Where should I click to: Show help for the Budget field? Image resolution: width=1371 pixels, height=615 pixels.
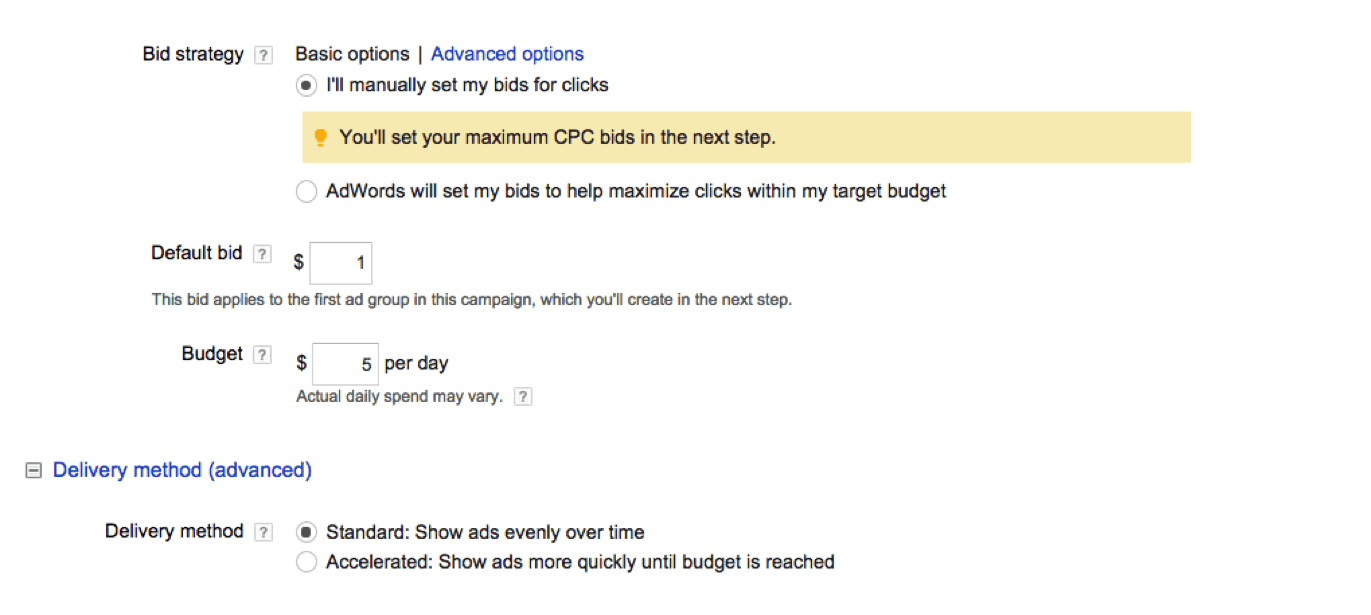pyautogui.click(x=262, y=355)
